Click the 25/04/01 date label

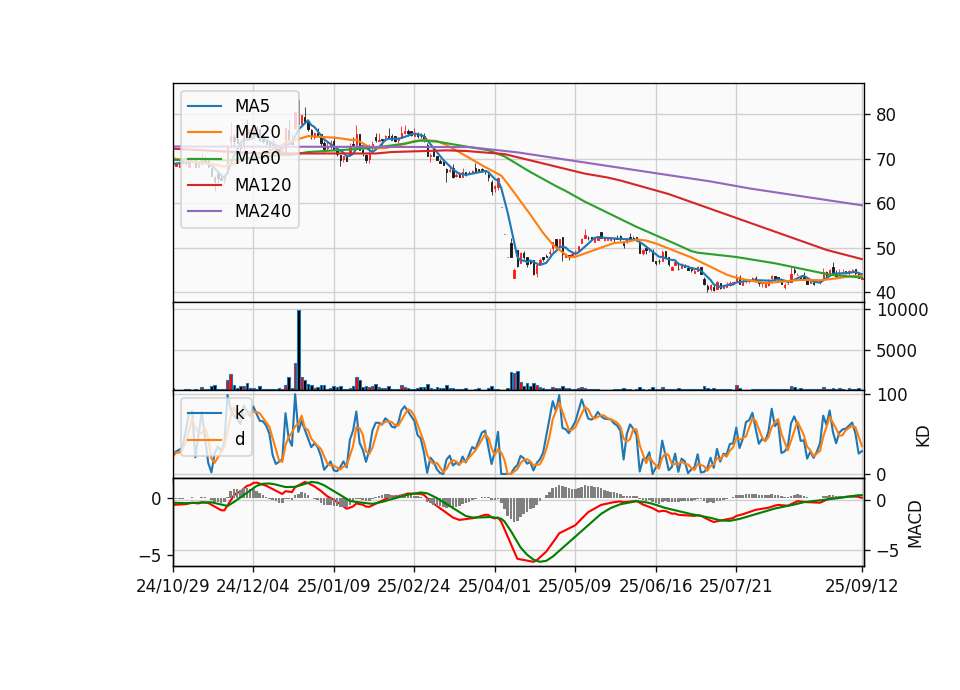click(495, 586)
